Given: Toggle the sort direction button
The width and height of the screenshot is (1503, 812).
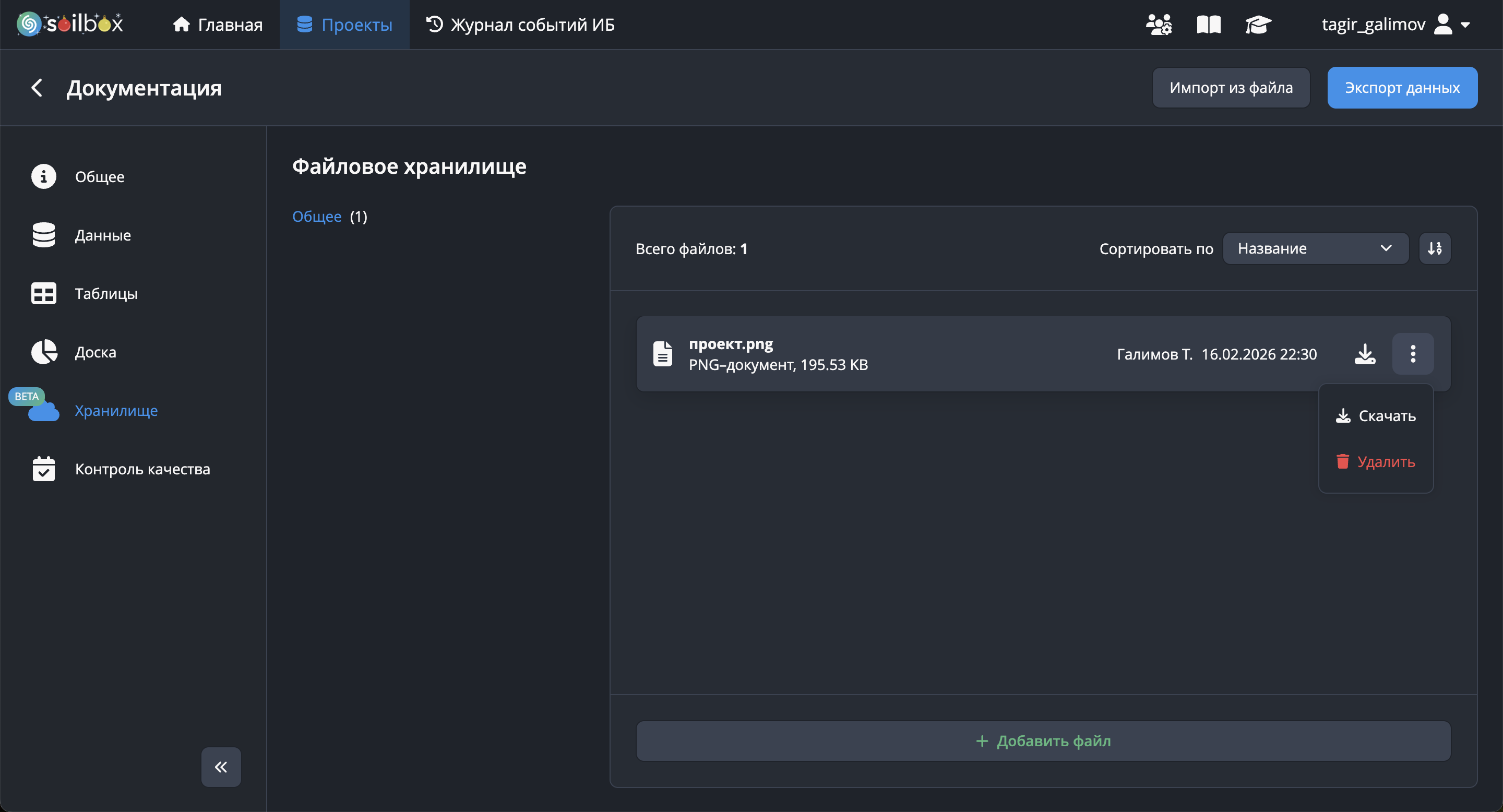Looking at the screenshot, I should point(1435,248).
